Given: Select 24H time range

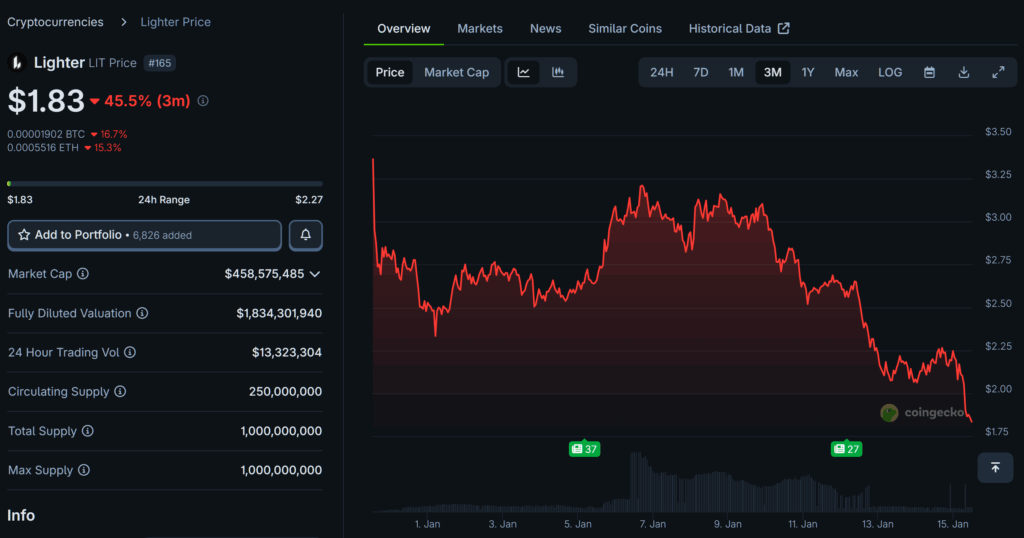Looking at the screenshot, I should (662, 72).
